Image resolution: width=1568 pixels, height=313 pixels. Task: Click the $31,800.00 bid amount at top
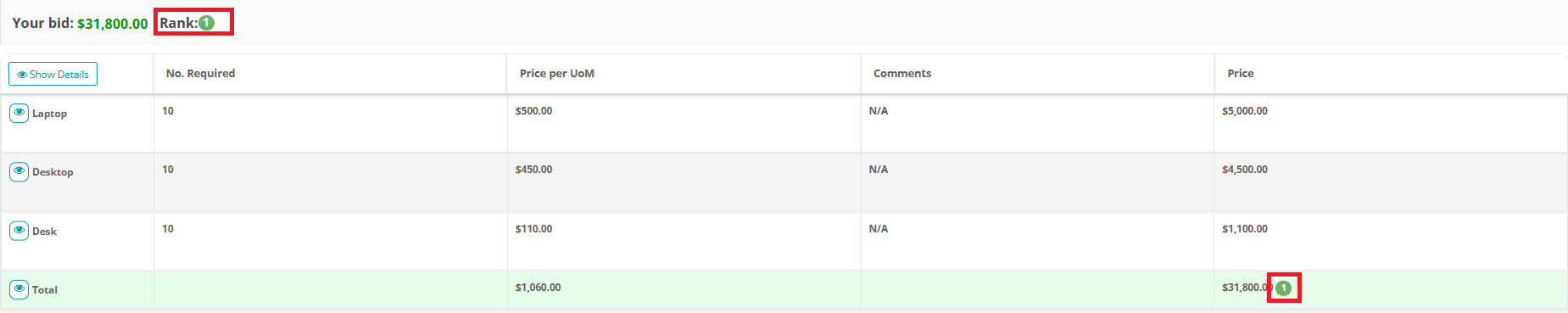[x=112, y=24]
